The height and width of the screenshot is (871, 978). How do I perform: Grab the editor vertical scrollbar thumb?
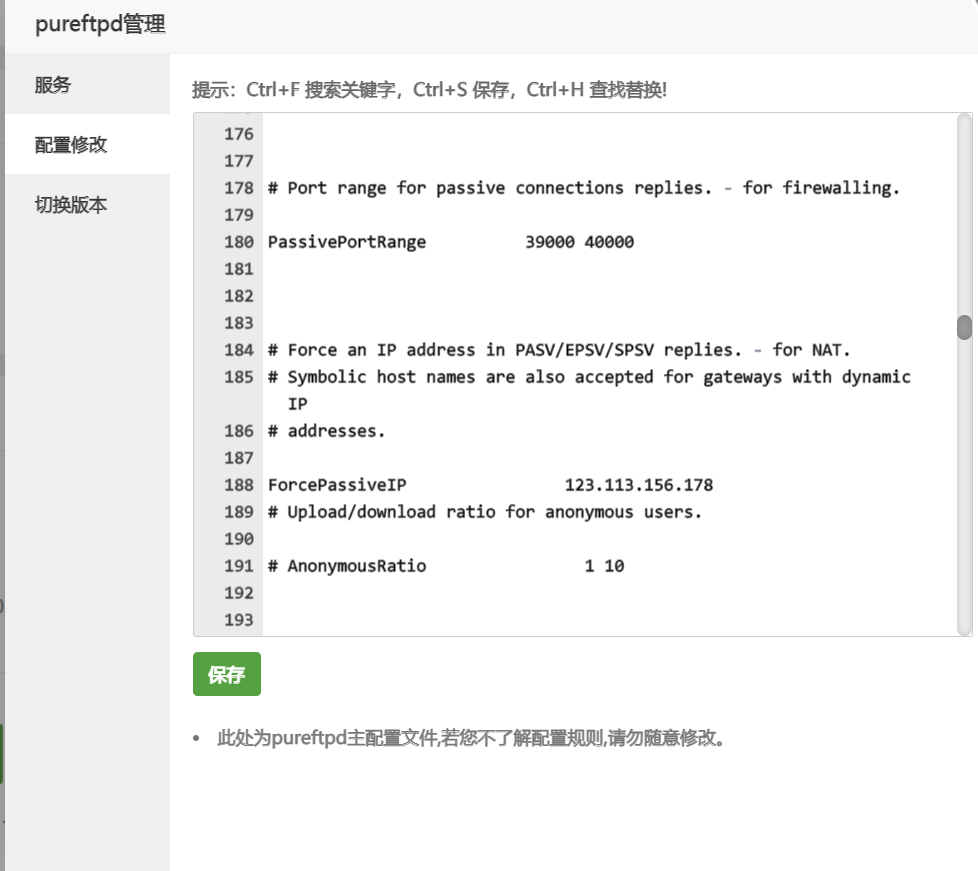click(x=964, y=328)
